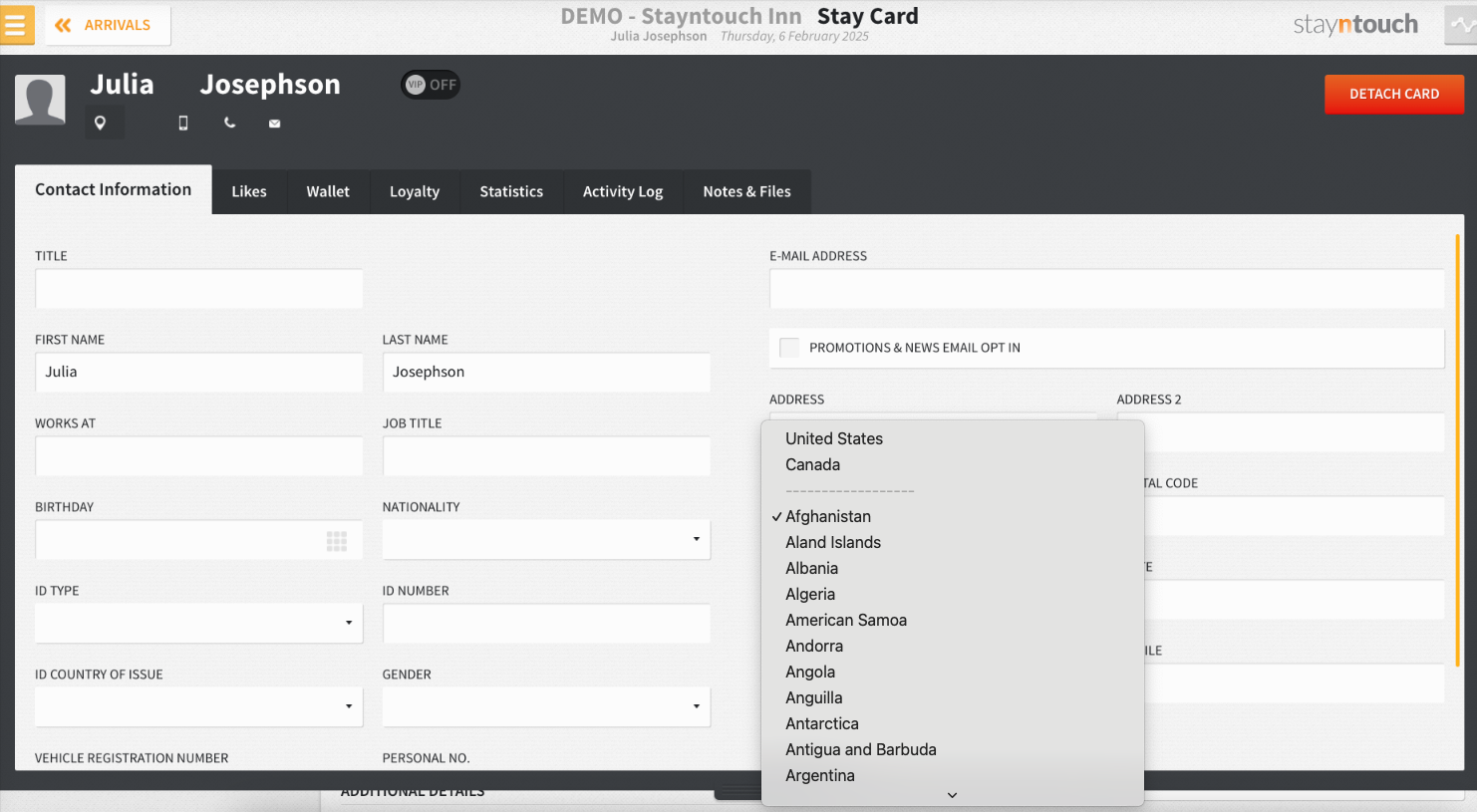Expand the Gender dropdown

(546, 707)
